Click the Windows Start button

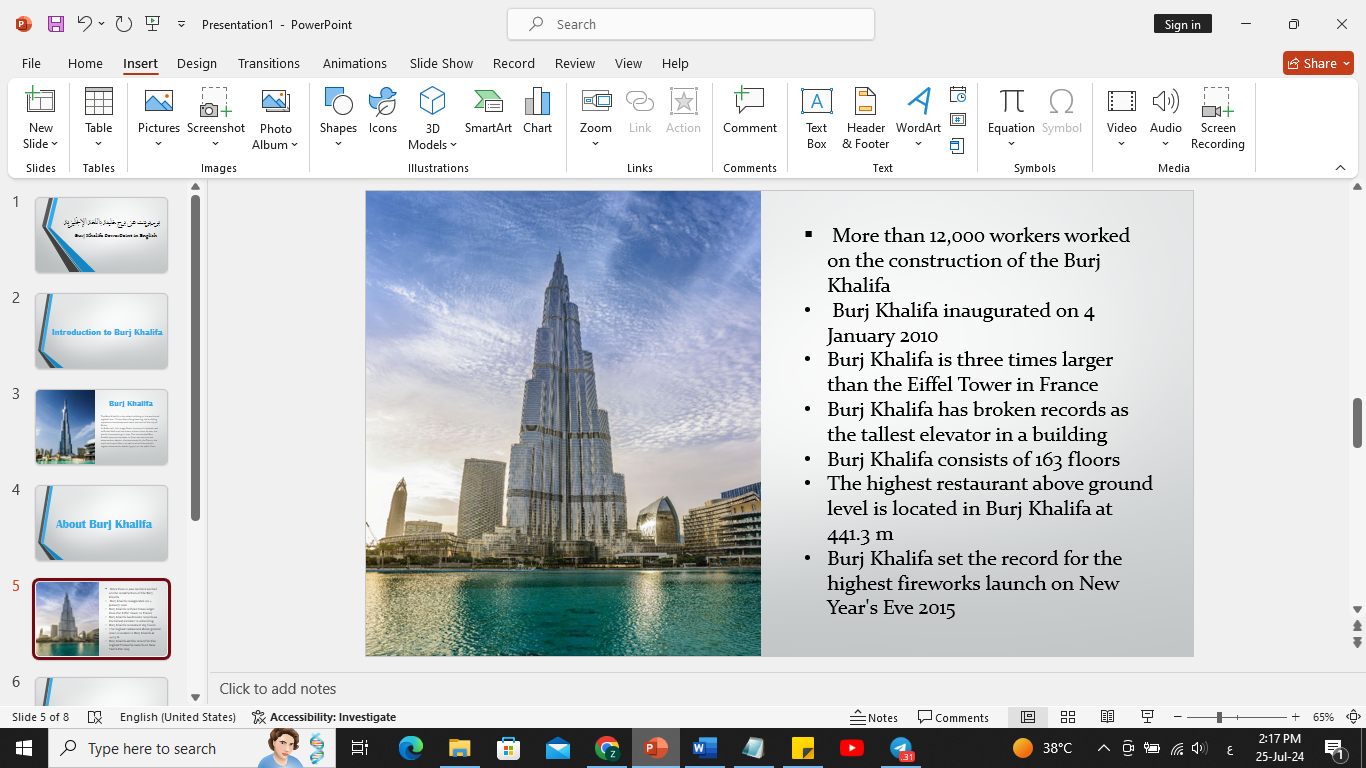tap(23, 747)
